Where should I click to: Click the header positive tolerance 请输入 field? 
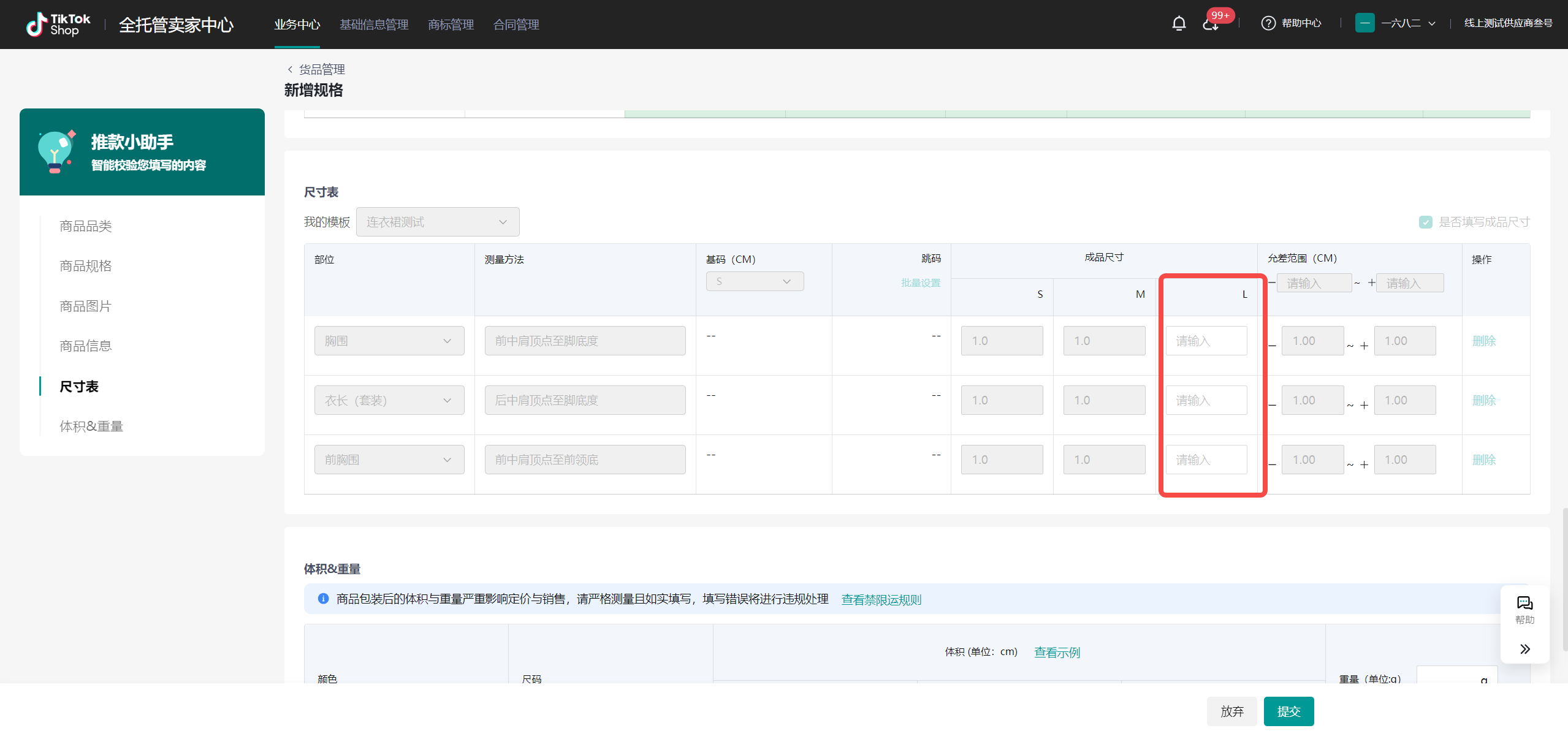point(1410,283)
